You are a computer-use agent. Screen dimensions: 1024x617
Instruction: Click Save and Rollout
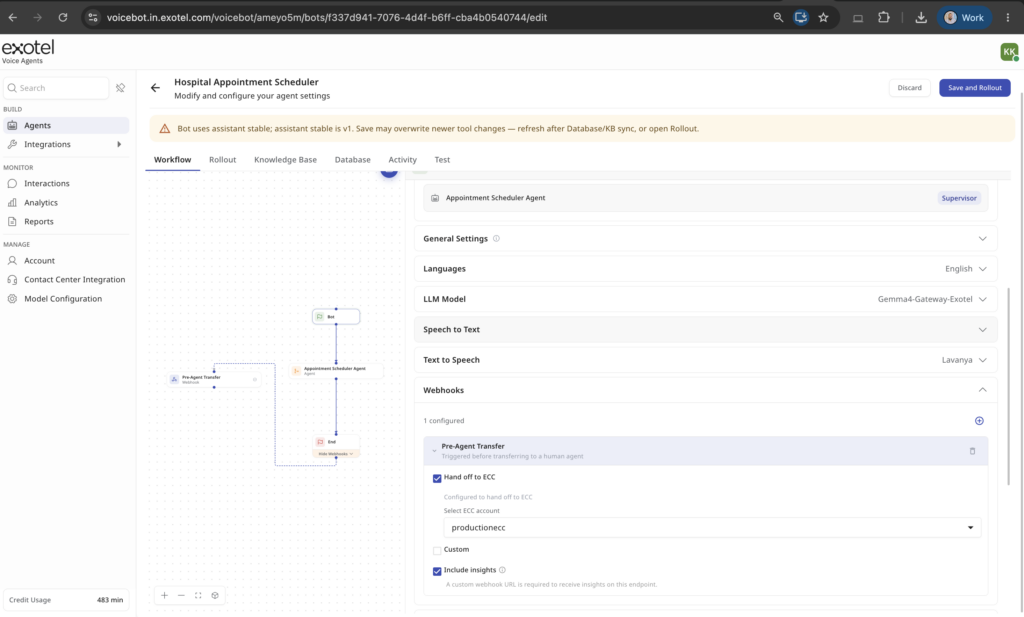974,87
